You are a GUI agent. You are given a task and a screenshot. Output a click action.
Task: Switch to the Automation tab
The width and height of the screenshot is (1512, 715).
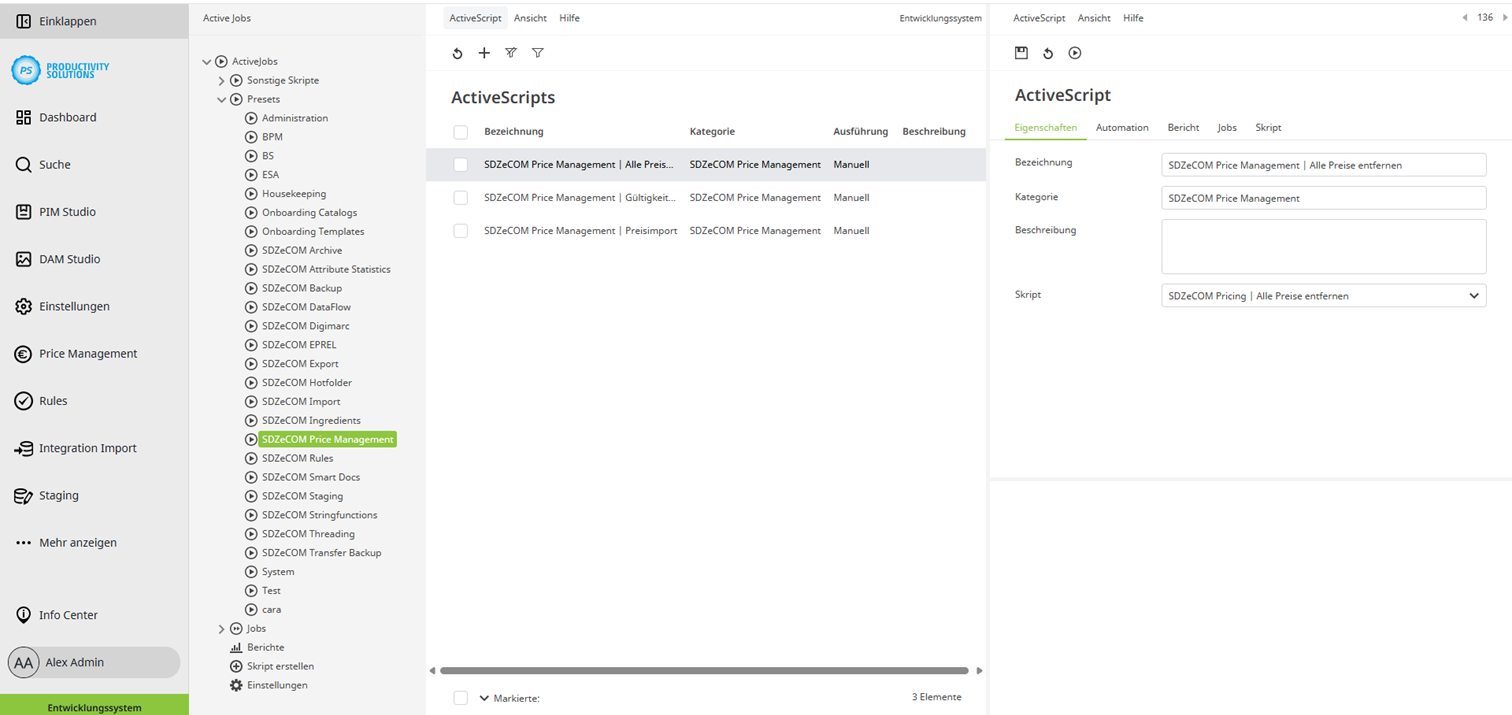pos(1121,127)
